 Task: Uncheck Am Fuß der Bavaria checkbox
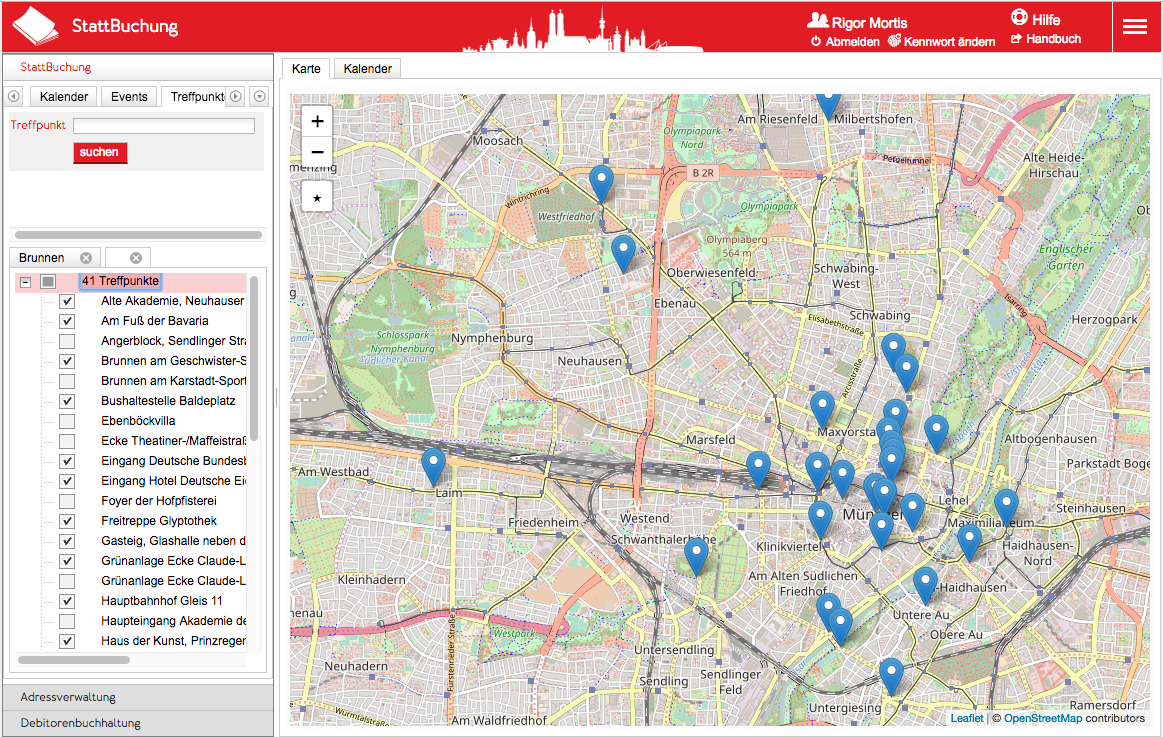pyautogui.click(x=67, y=321)
